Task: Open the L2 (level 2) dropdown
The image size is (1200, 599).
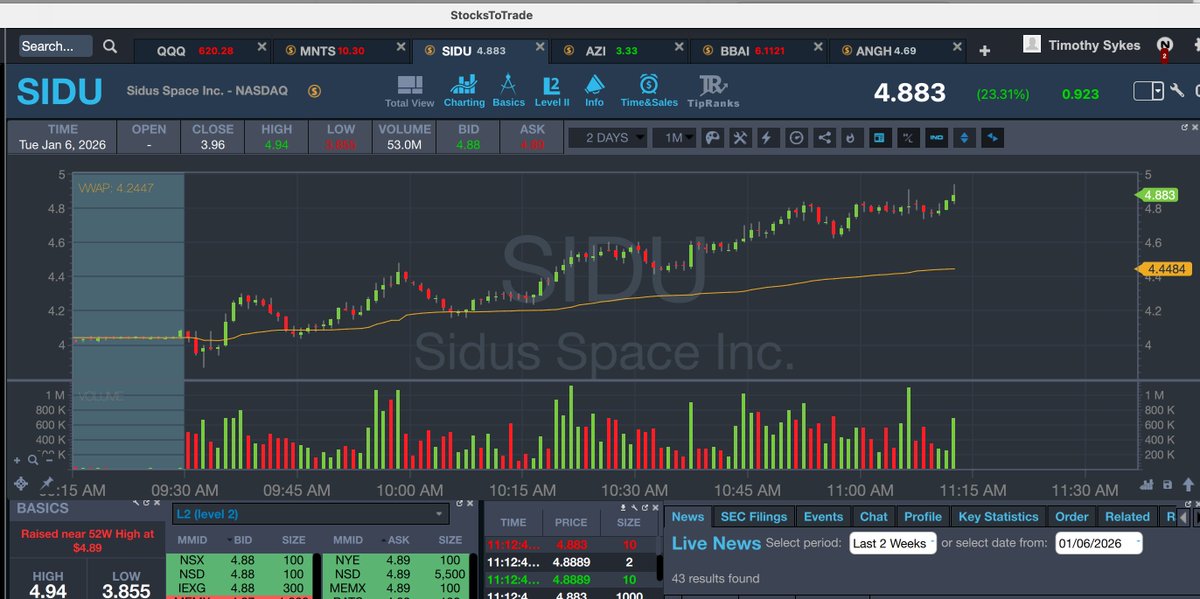Action: pyautogui.click(x=309, y=514)
